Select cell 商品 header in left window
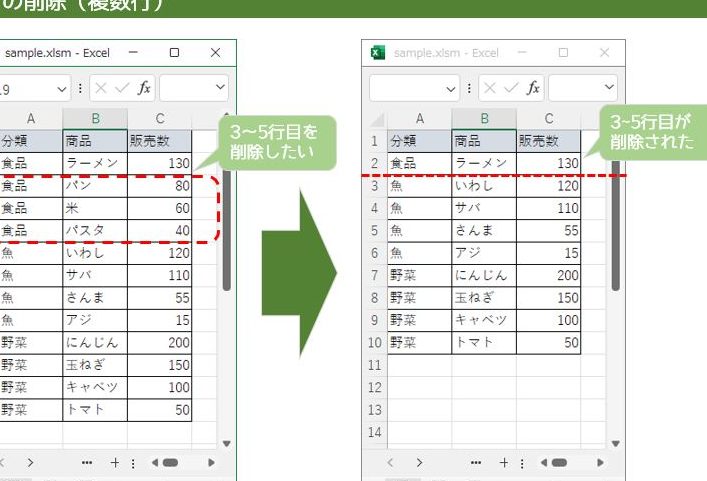Viewport: 707px width, 481px height. (95, 141)
